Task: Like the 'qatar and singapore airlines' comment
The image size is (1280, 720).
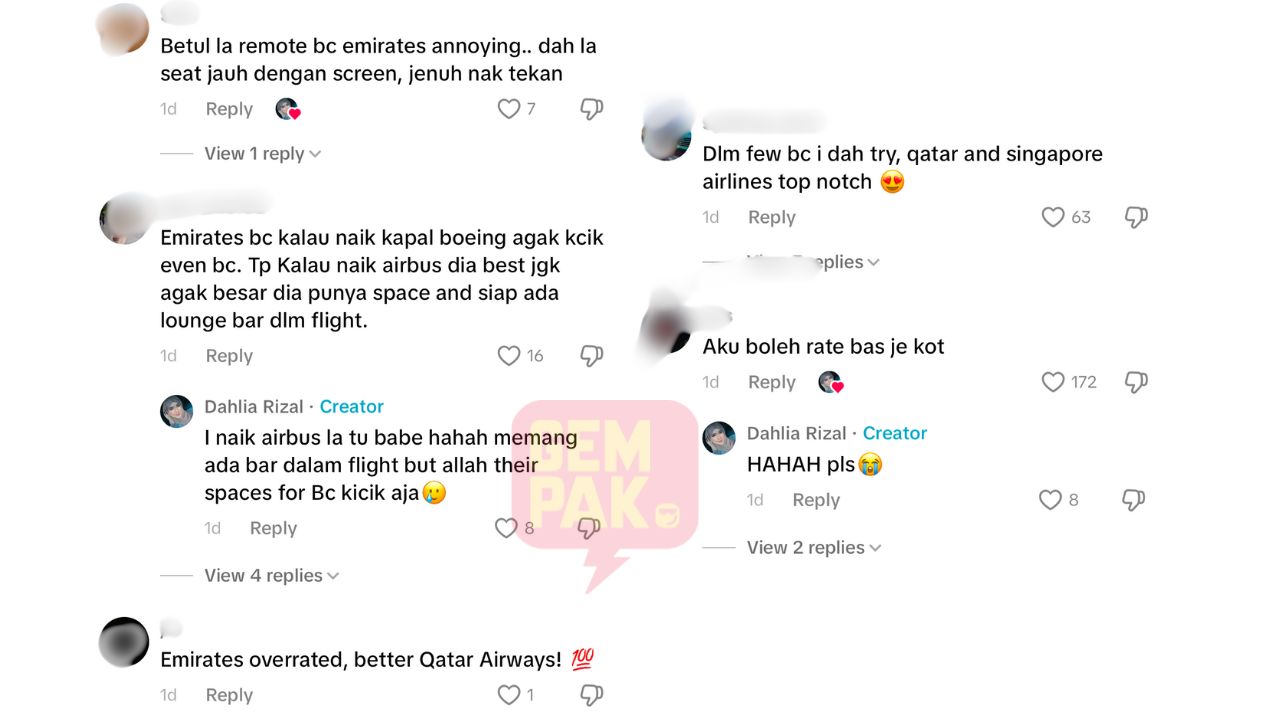Action: click(x=1053, y=217)
